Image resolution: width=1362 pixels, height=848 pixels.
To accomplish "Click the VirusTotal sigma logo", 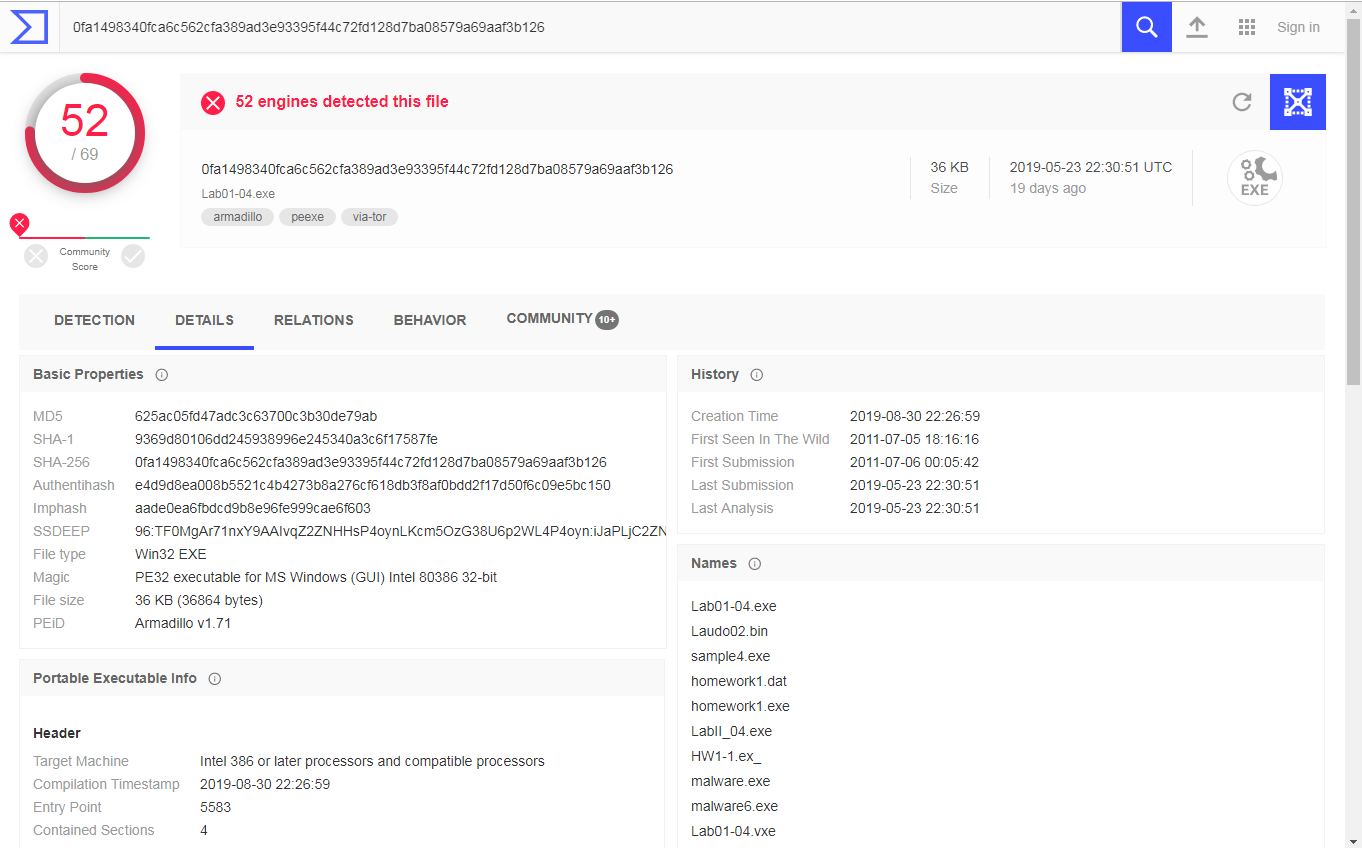I will point(29,27).
